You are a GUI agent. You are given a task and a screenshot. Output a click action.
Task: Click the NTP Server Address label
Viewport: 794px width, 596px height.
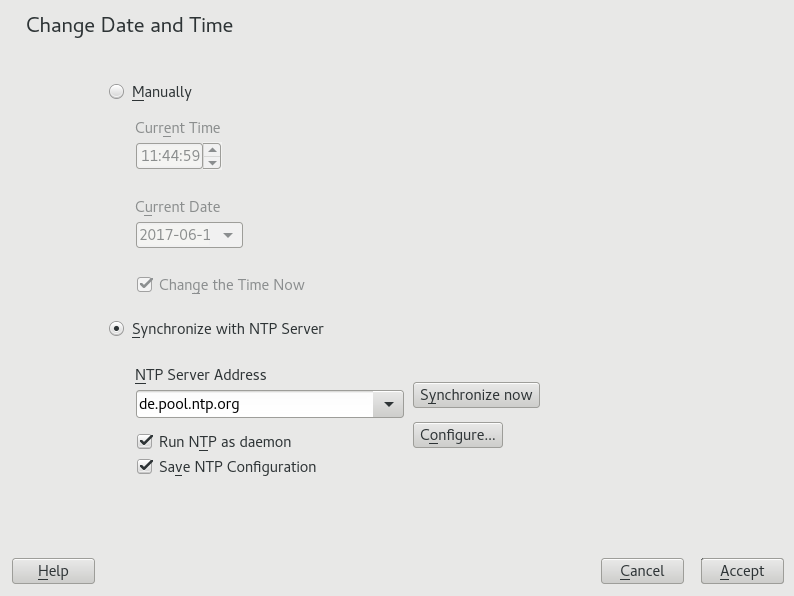pos(201,375)
